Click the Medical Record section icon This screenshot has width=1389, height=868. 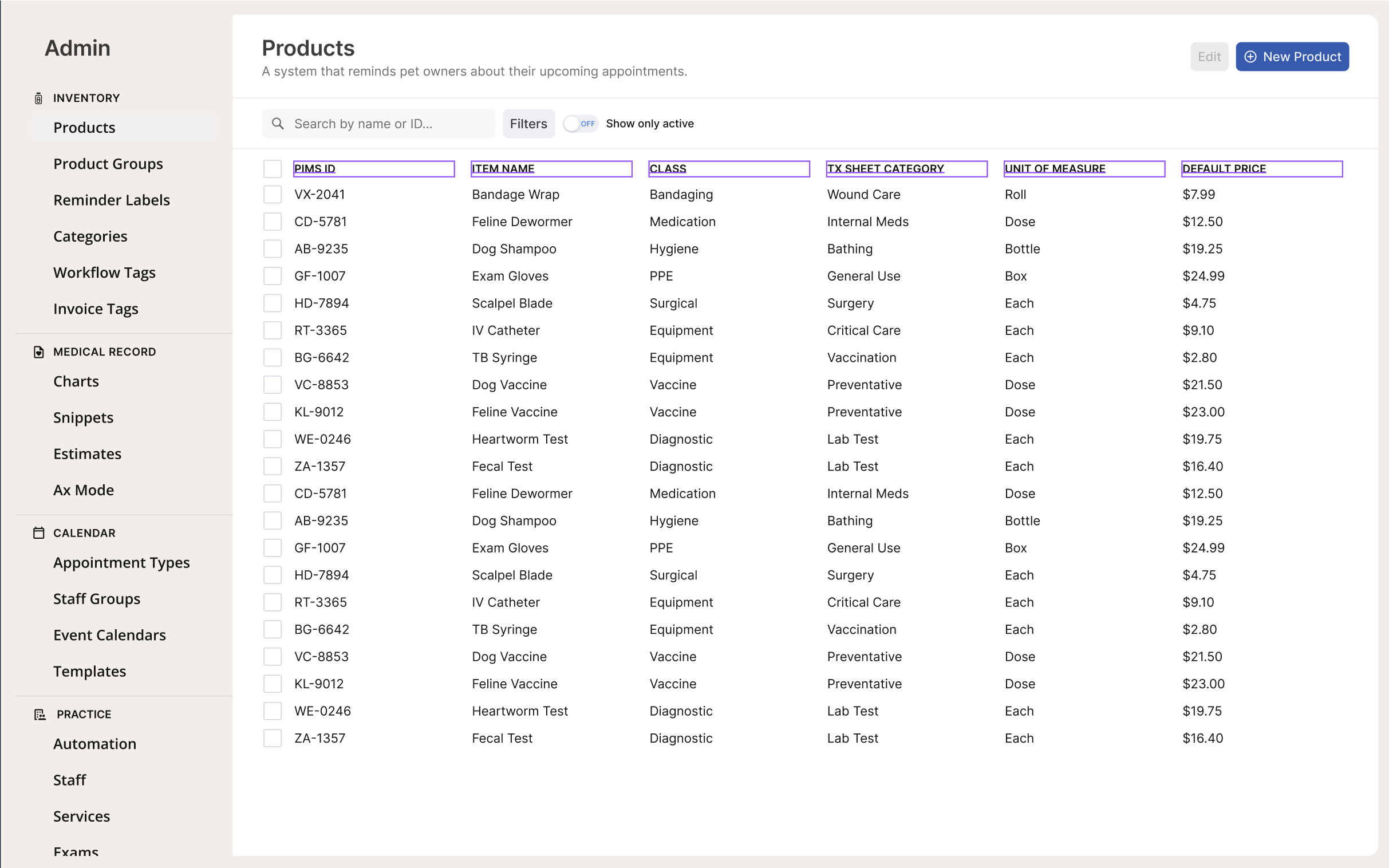coord(38,352)
